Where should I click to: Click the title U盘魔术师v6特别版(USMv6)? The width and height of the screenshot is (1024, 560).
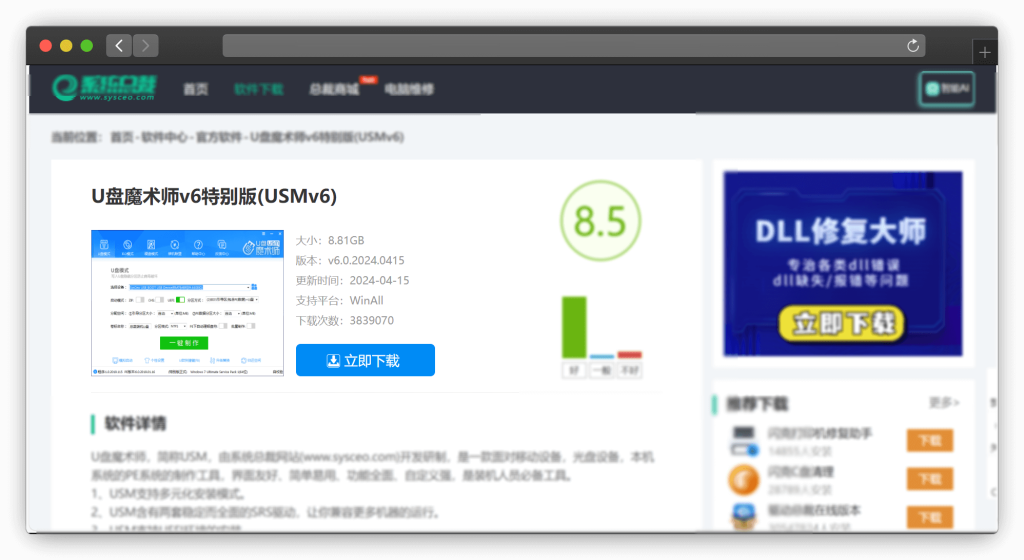pyautogui.click(x=214, y=196)
